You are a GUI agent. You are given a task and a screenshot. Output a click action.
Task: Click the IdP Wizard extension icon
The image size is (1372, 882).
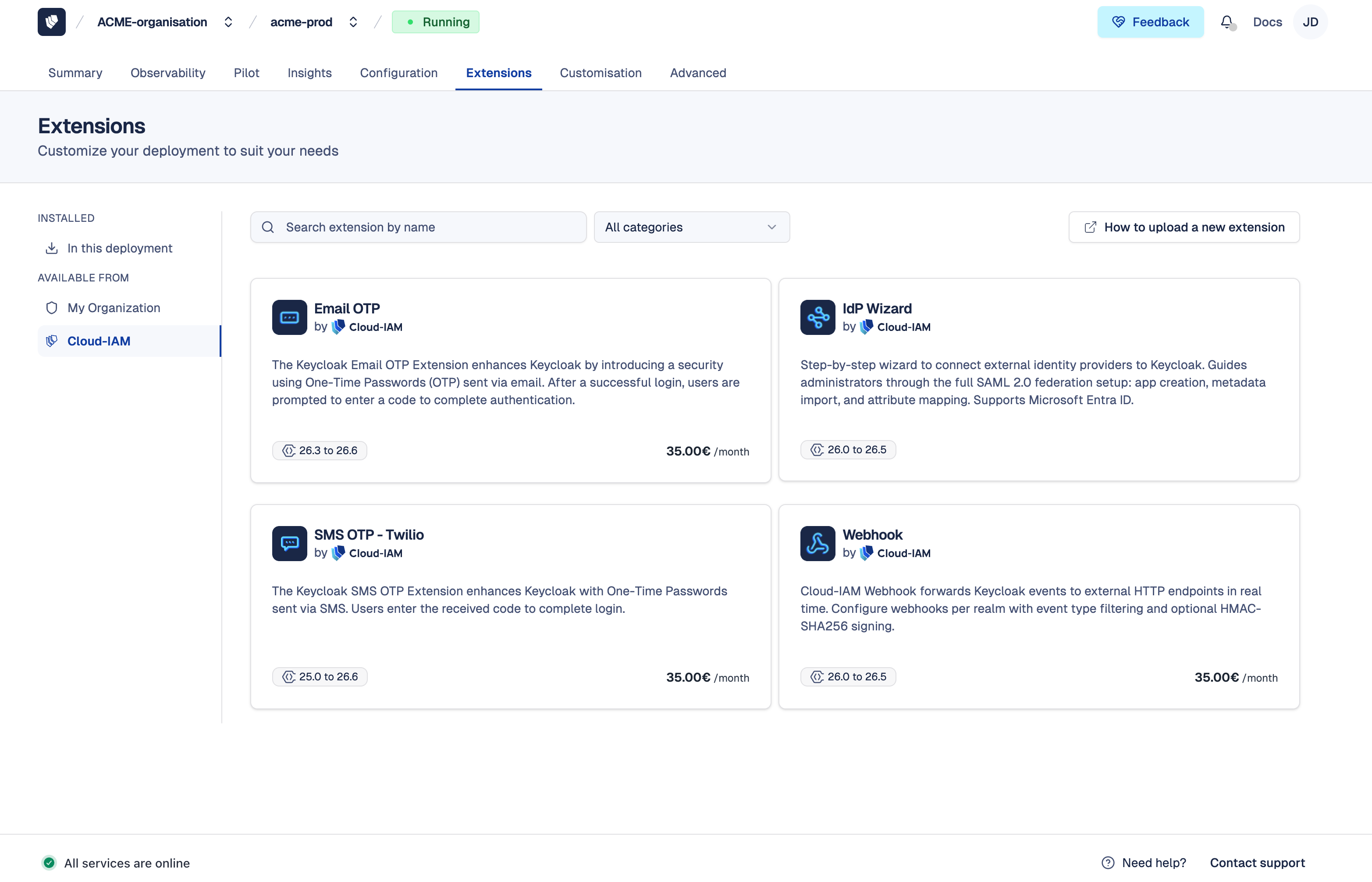(x=818, y=317)
